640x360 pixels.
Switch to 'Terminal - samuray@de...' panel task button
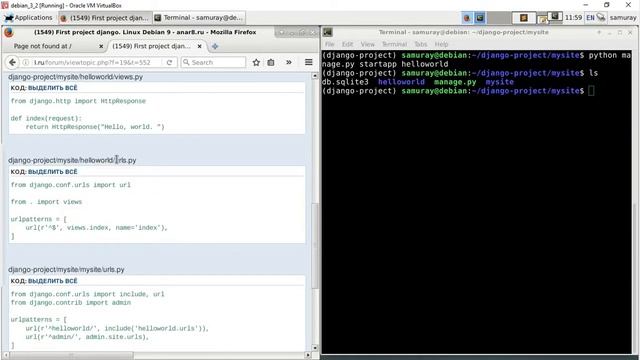coord(199,18)
